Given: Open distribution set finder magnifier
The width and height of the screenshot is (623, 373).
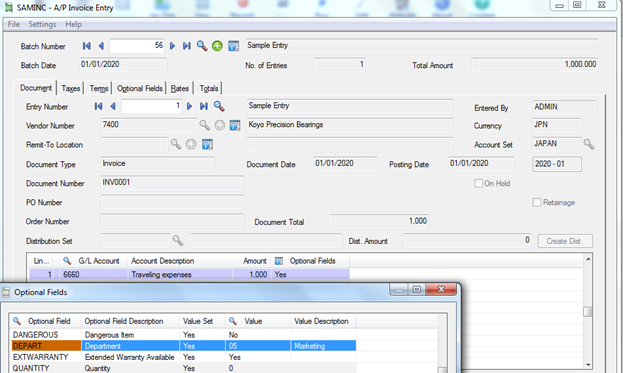Looking at the screenshot, I should pyautogui.click(x=178, y=240).
